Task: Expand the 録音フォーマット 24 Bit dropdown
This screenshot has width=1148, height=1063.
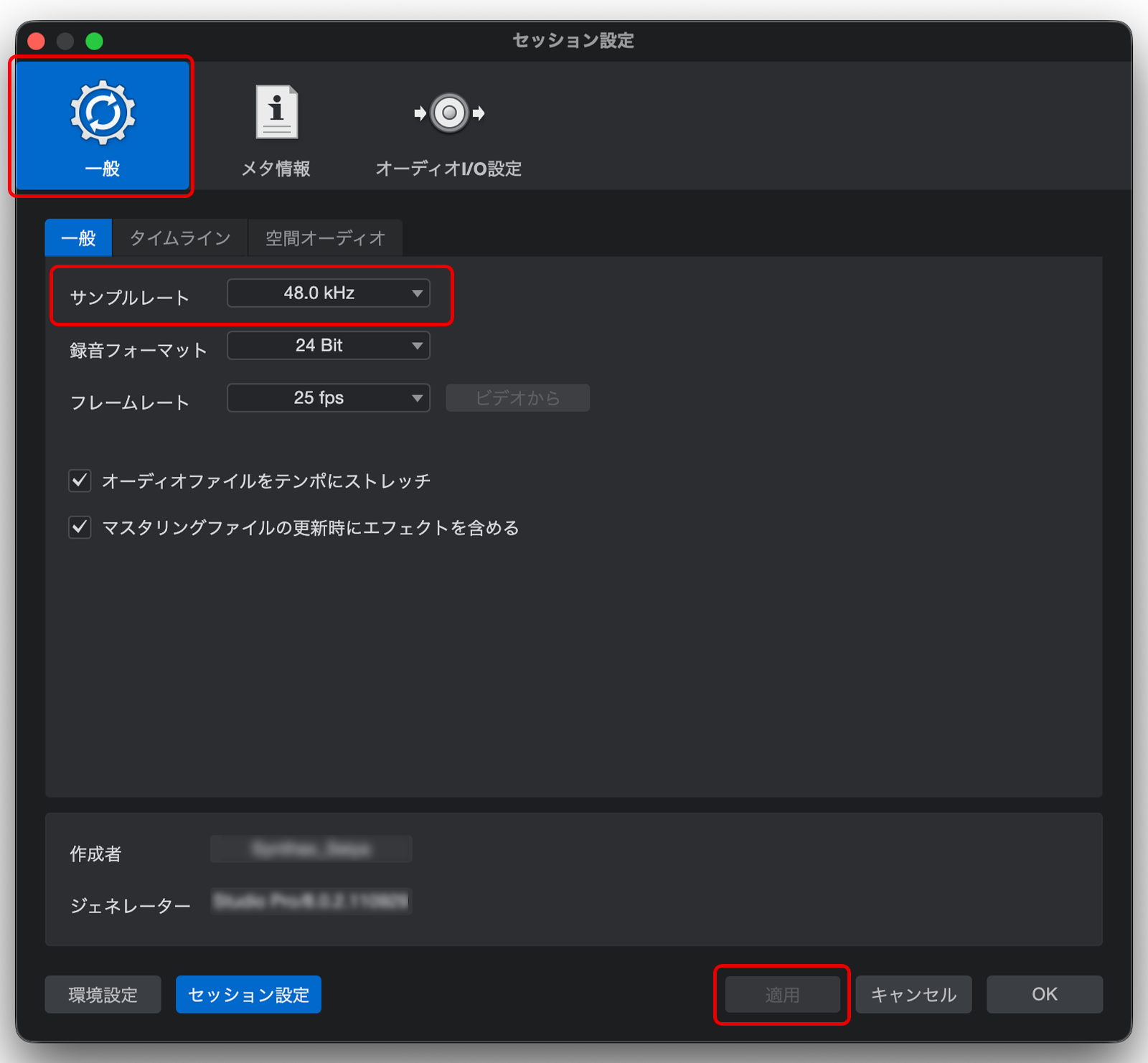Action: pos(328,346)
